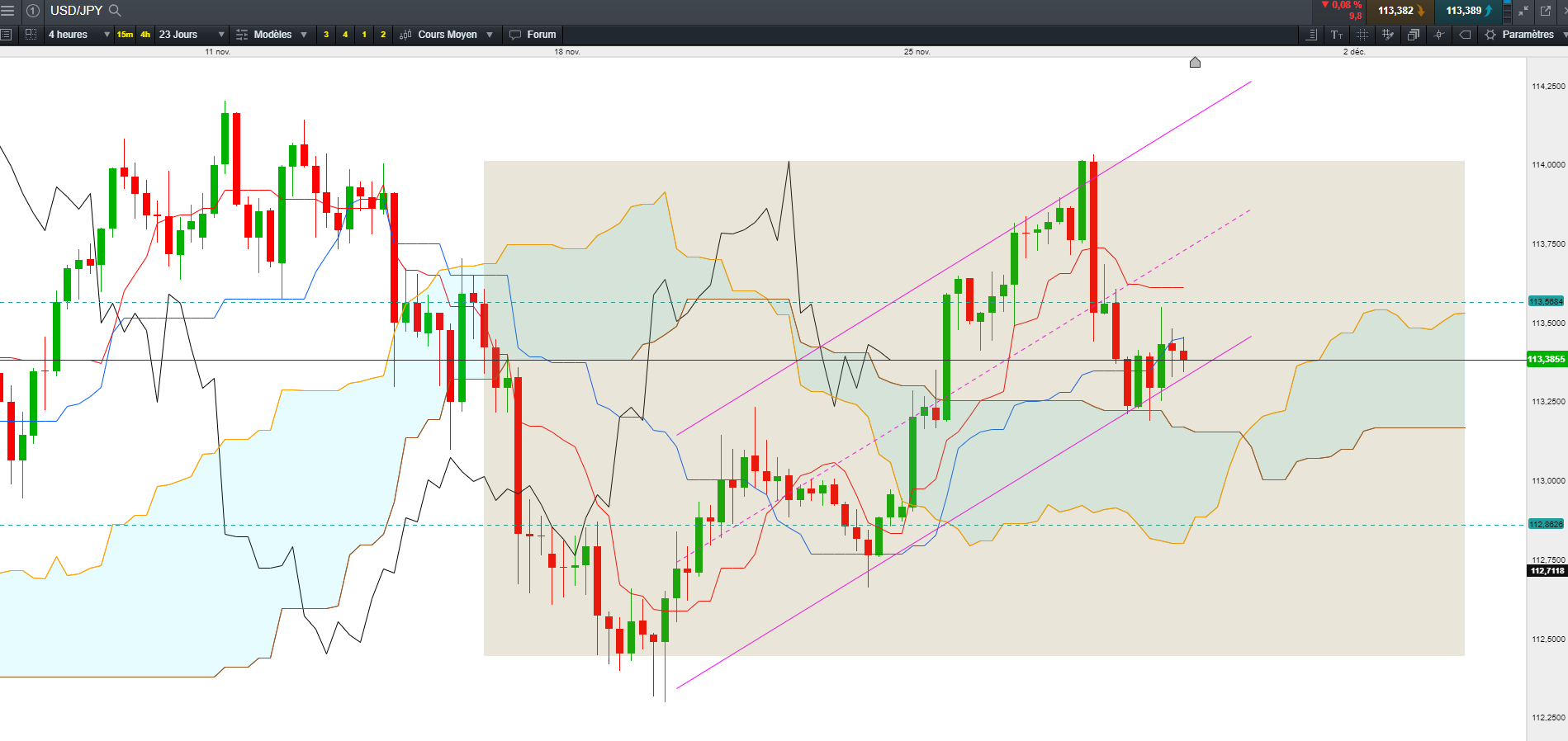Viewport: 1568px width, 741px height.
Task: Click the 114,0000 price axis label
Action: 1548,165
